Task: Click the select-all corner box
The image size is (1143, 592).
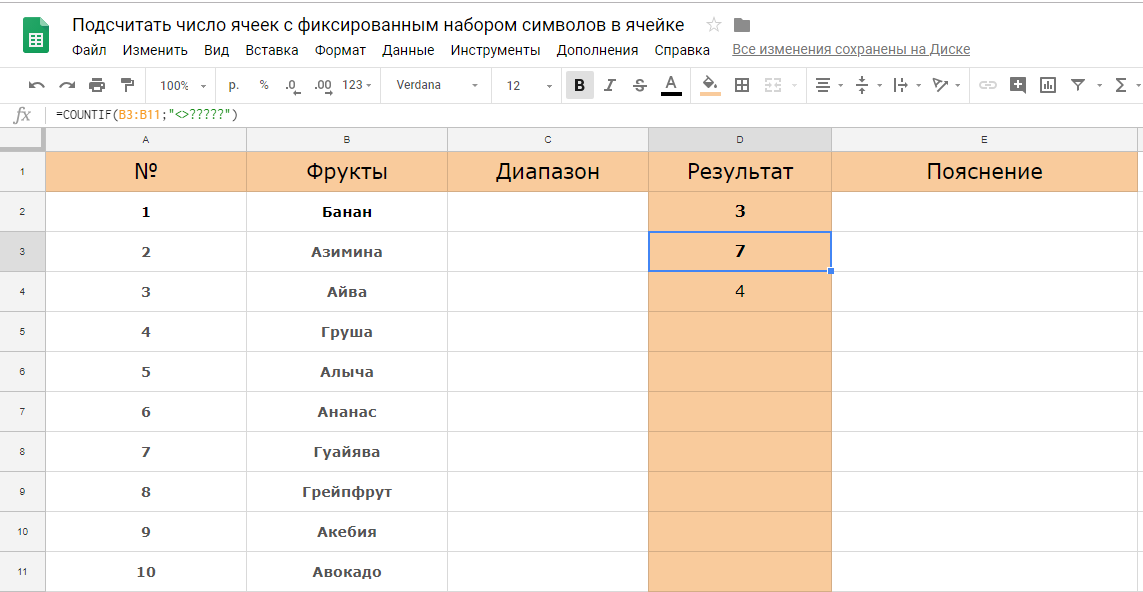Action: (x=23, y=139)
